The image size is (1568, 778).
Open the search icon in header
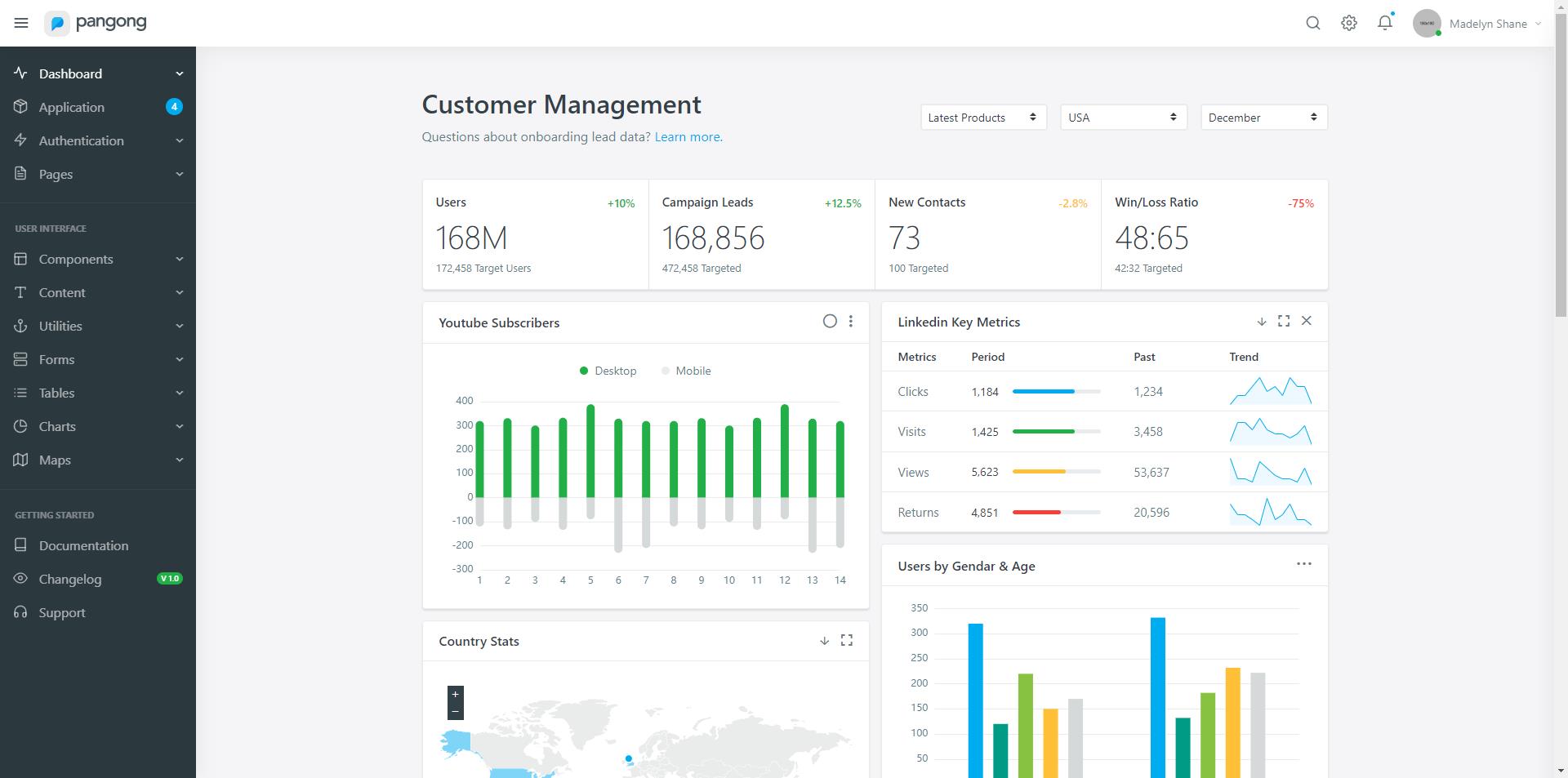click(1313, 23)
